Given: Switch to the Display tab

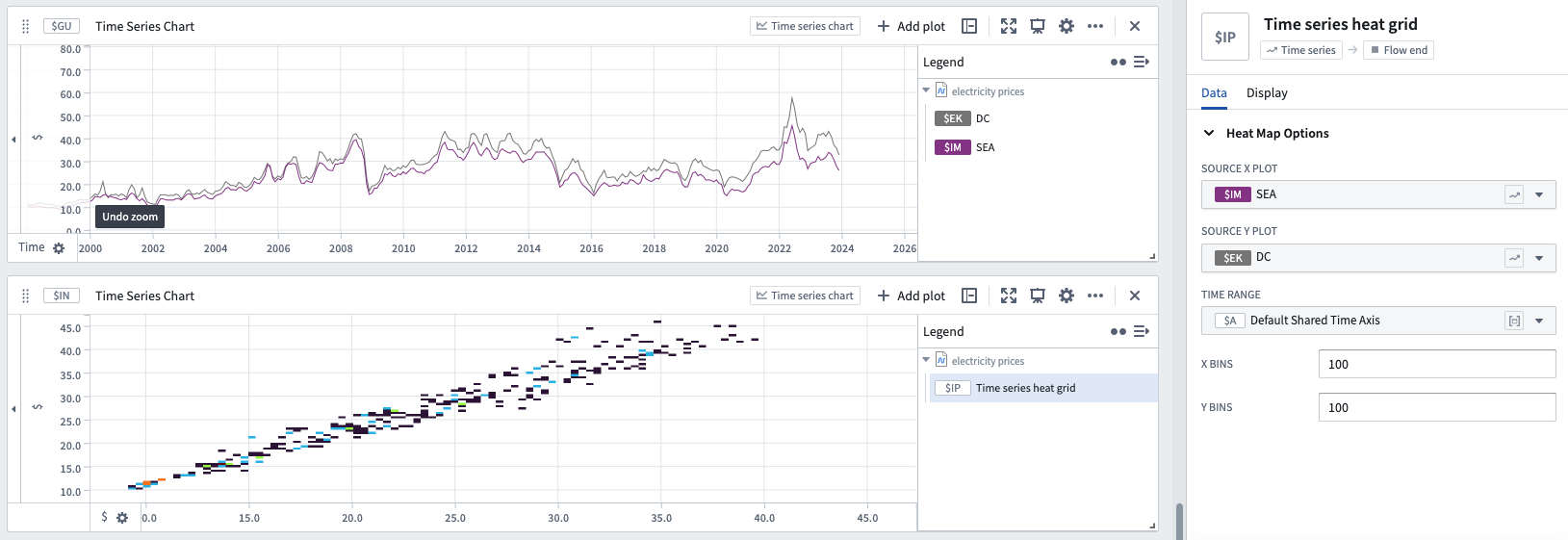Looking at the screenshot, I should [x=1267, y=92].
